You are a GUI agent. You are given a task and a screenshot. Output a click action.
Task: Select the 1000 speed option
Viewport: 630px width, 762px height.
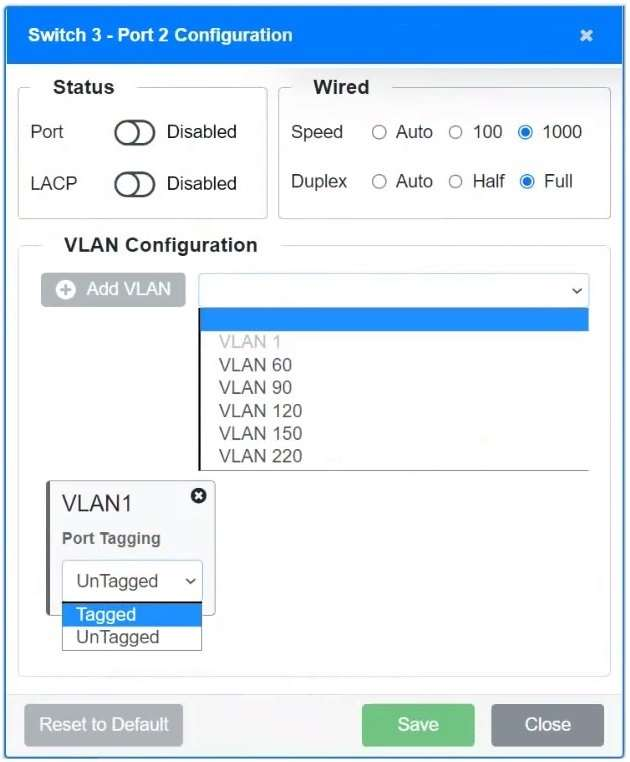525,132
